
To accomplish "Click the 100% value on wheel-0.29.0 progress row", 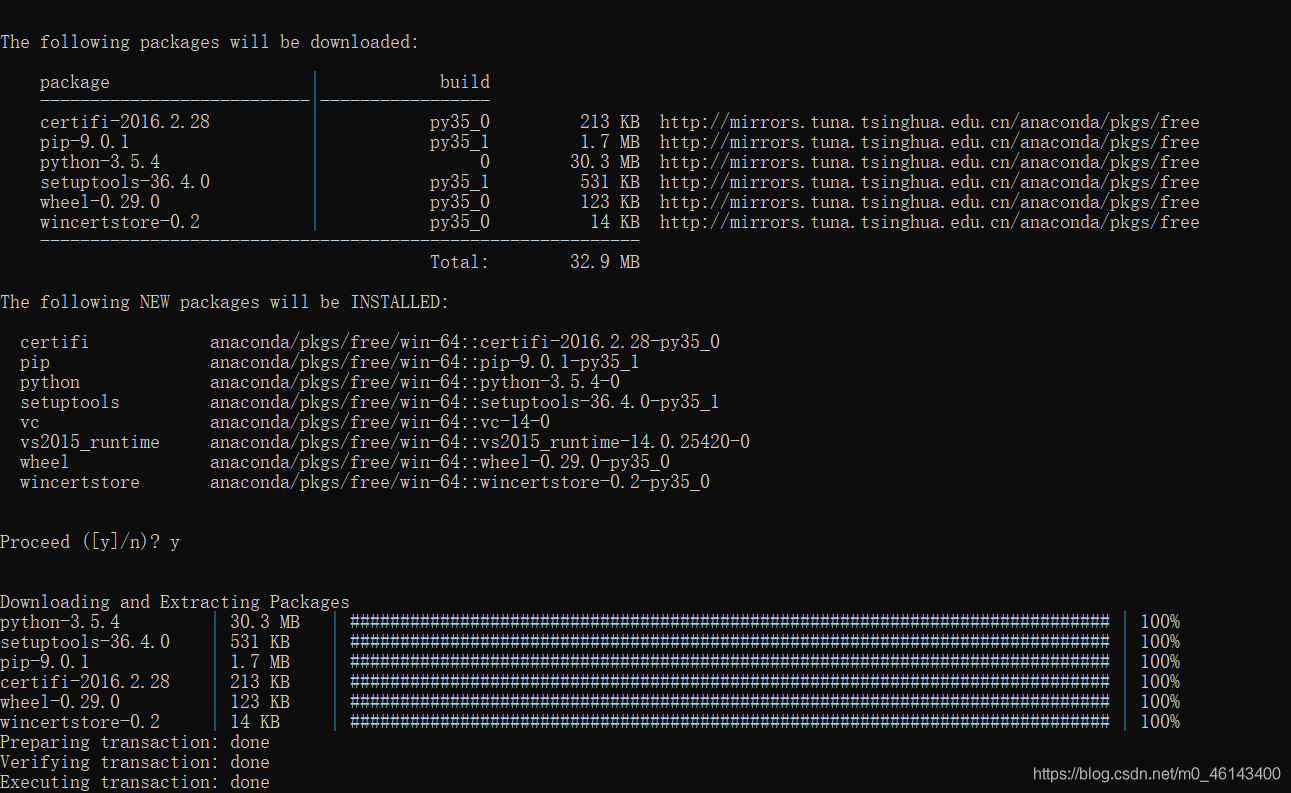I will [1160, 702].
